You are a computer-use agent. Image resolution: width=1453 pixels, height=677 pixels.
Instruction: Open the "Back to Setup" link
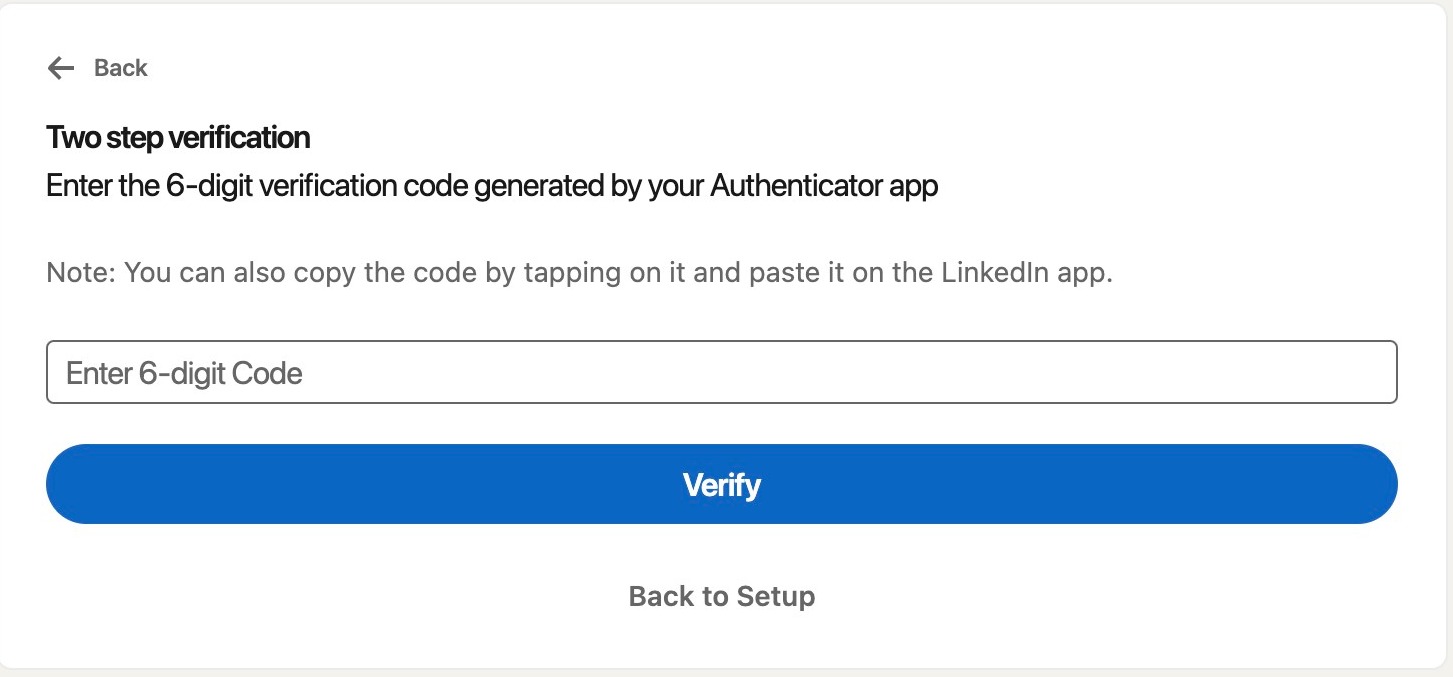coord(721,596)
